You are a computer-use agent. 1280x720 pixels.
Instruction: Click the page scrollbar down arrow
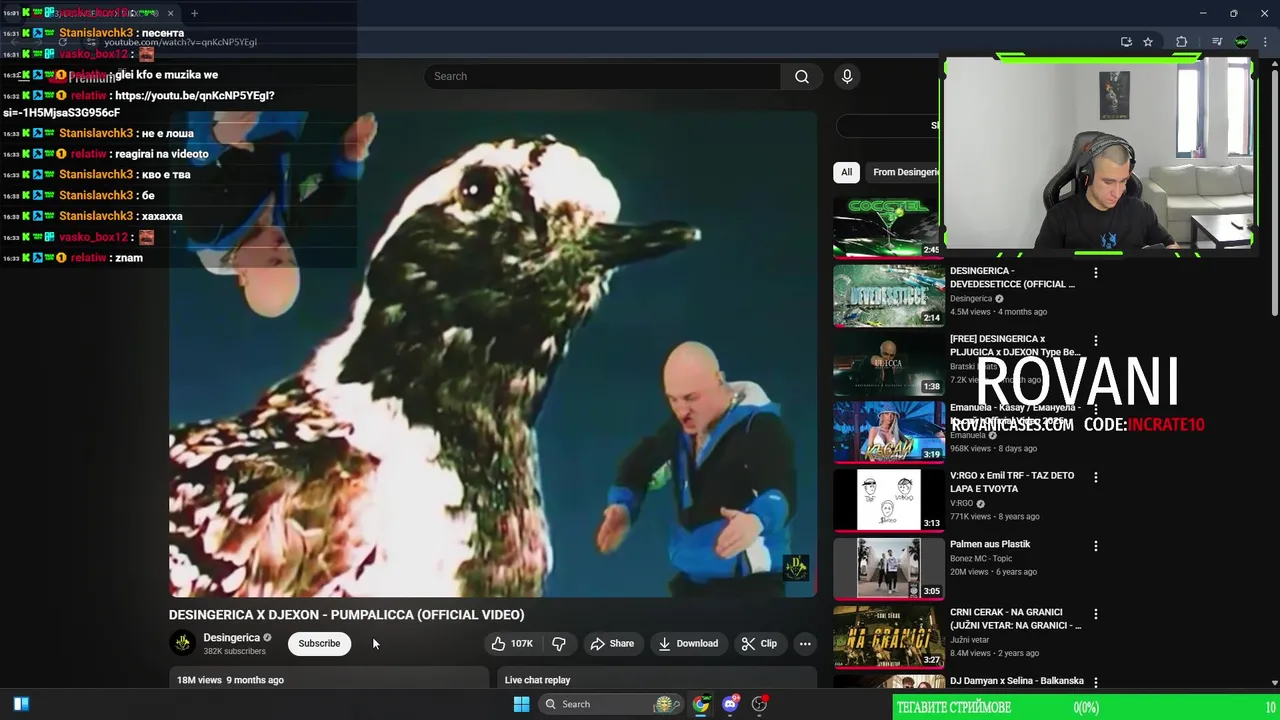1274,682
